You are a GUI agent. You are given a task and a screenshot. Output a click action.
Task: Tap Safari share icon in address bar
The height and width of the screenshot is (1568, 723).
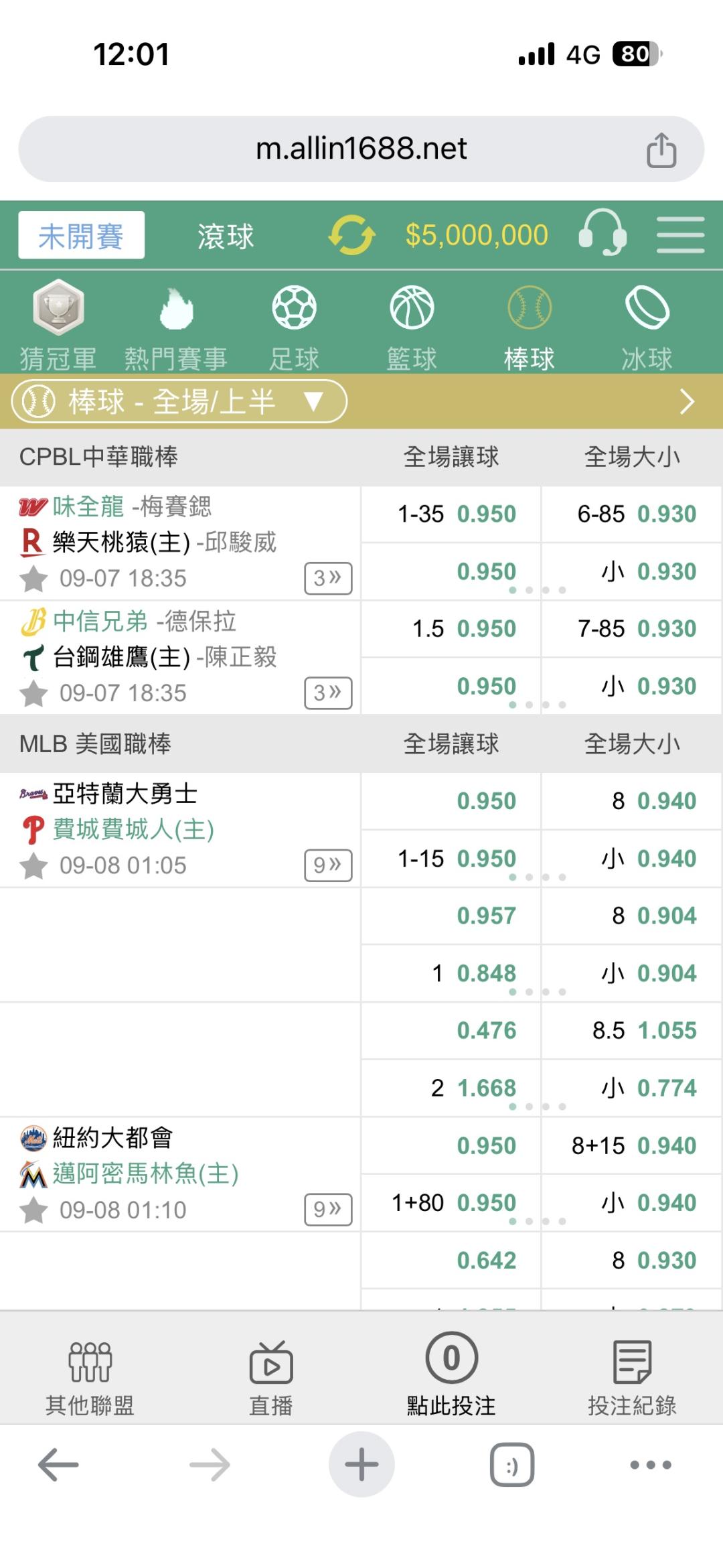pos(661,149)
